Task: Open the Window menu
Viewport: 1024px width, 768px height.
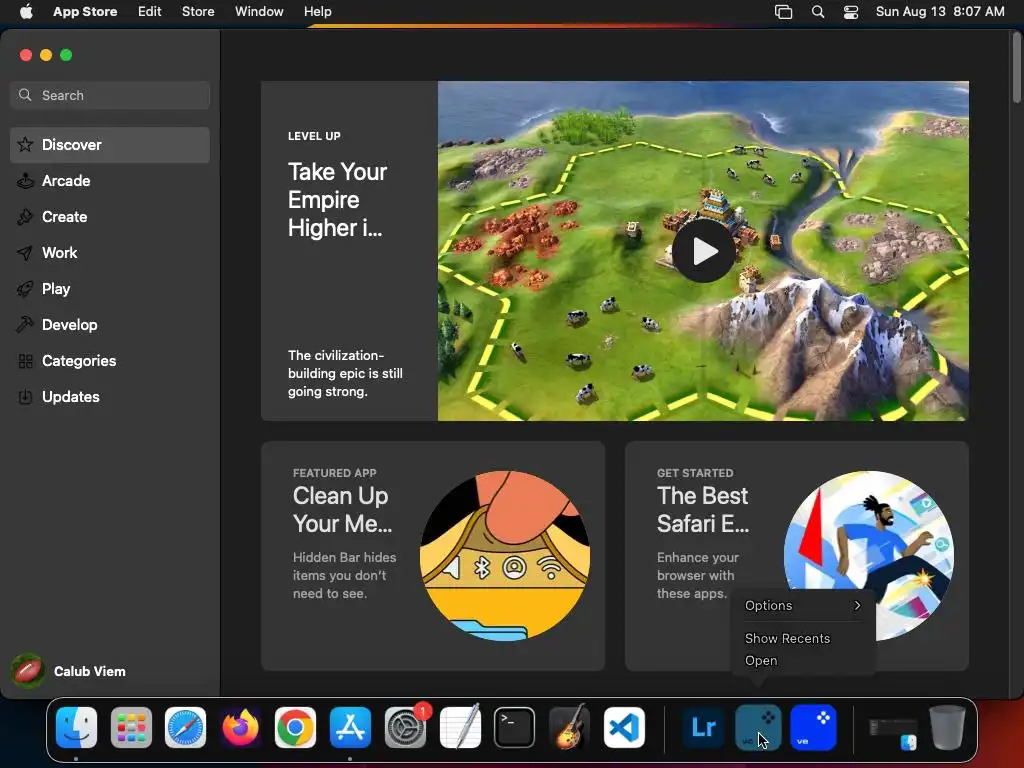Action: 259,11
